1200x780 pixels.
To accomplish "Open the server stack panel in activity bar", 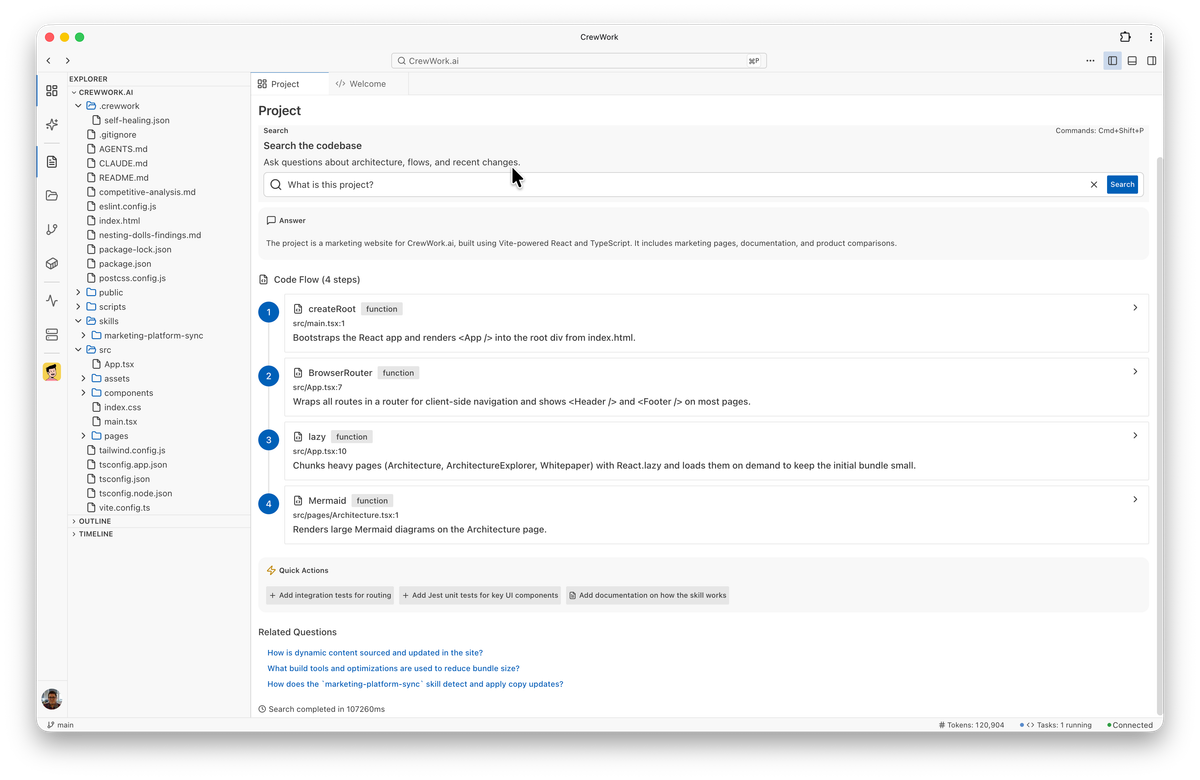I will tap(52, 335).
